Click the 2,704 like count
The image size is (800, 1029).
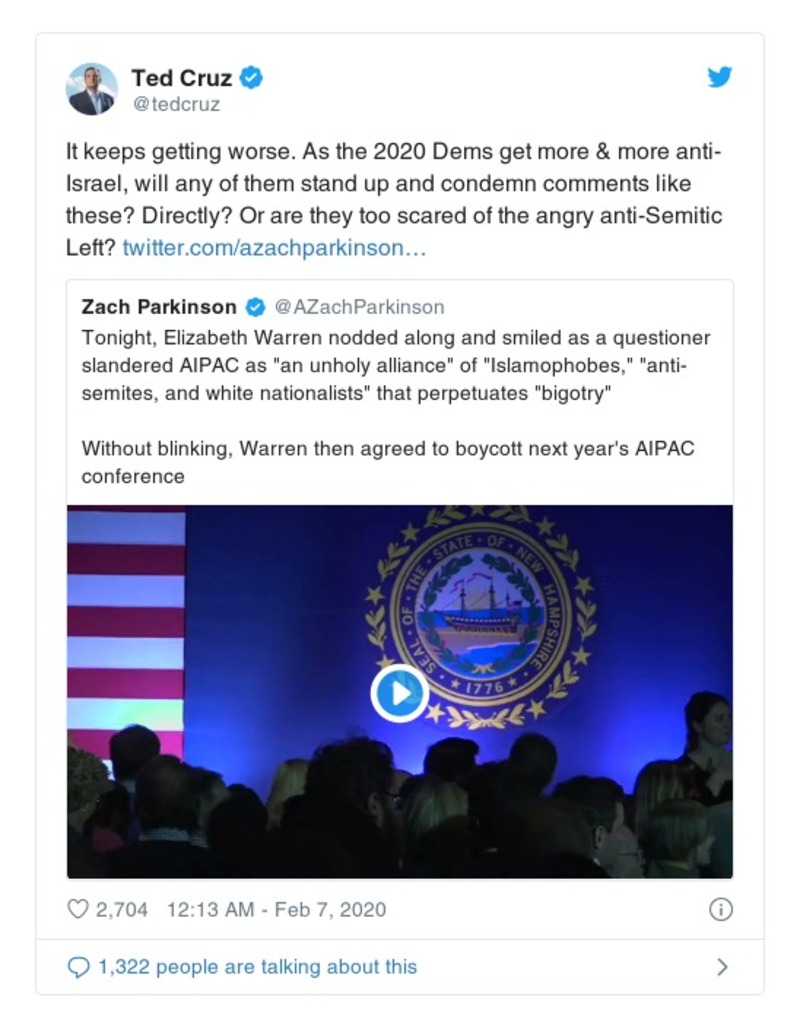[120, 908]
